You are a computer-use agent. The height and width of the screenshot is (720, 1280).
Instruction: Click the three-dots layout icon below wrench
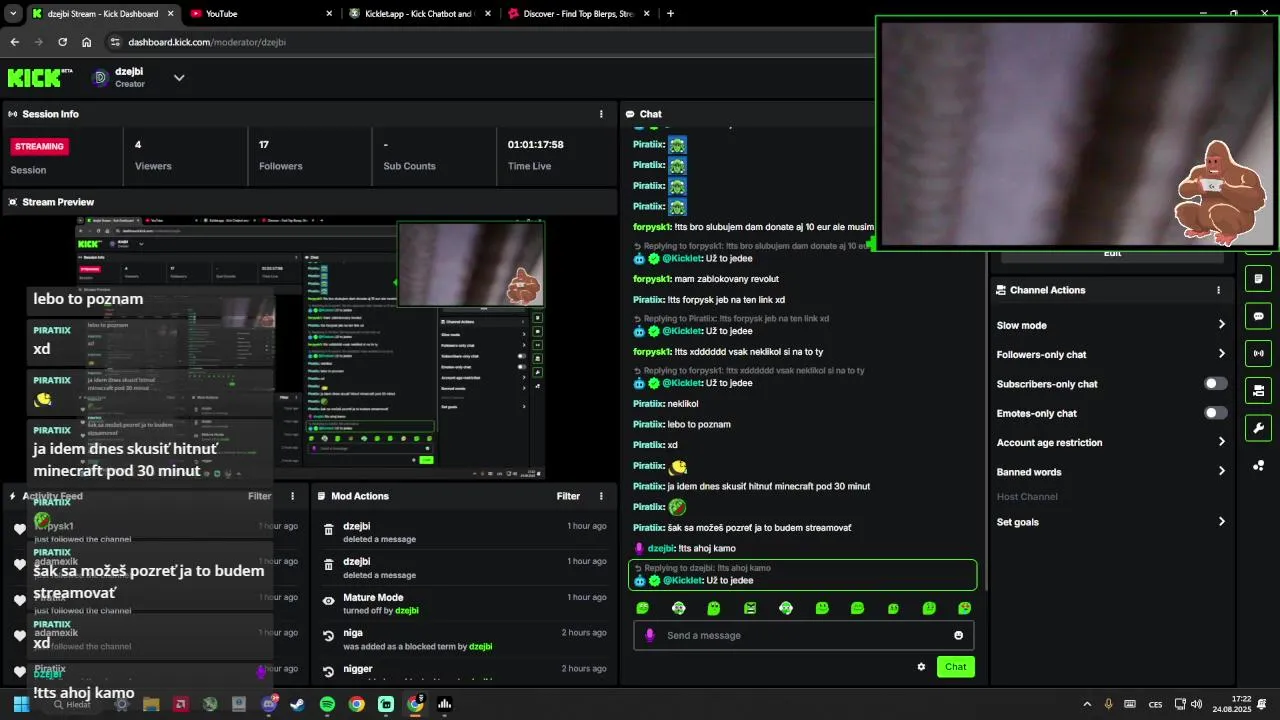[1258, 465]
